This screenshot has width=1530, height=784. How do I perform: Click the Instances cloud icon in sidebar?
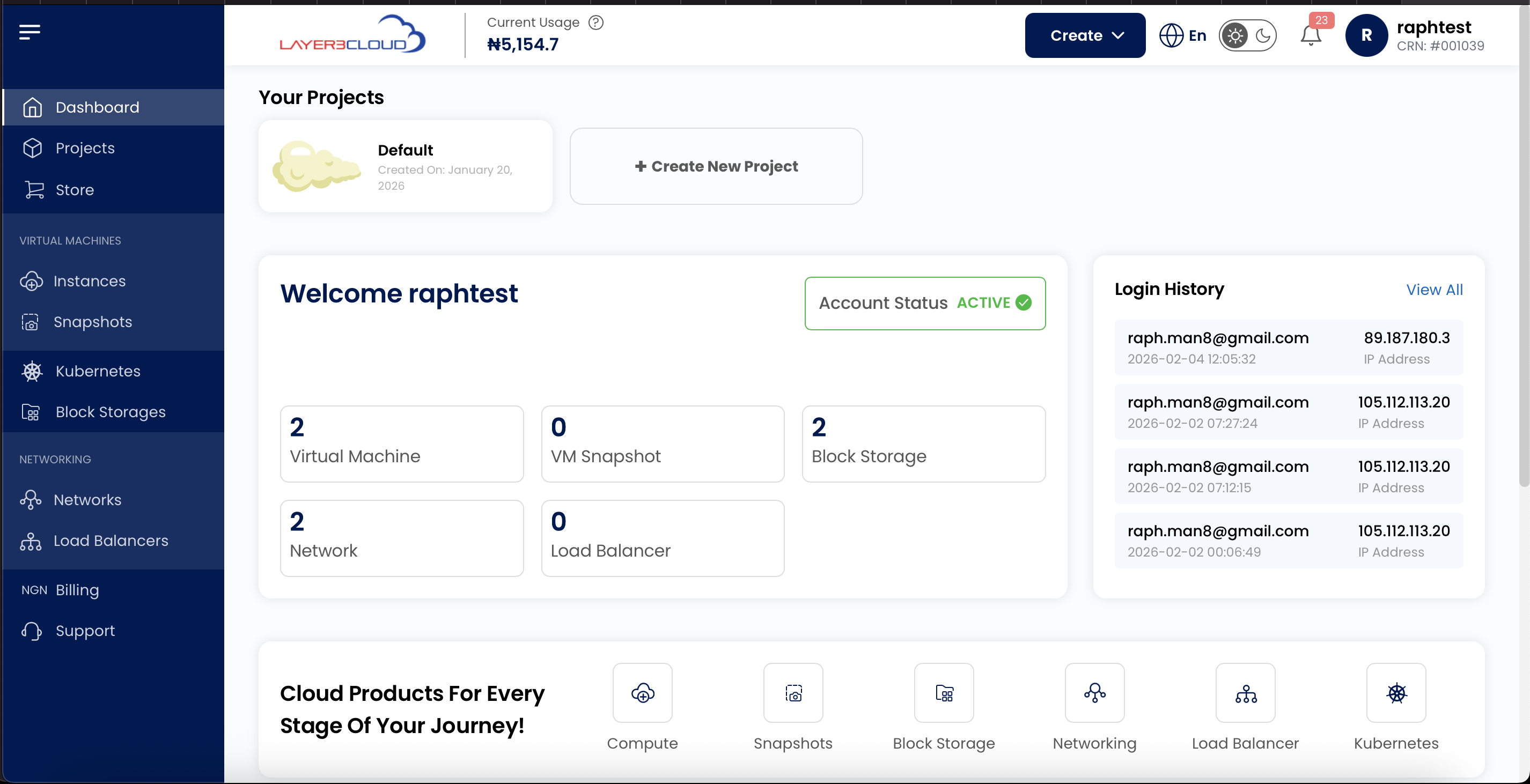[x=31, y=280]
